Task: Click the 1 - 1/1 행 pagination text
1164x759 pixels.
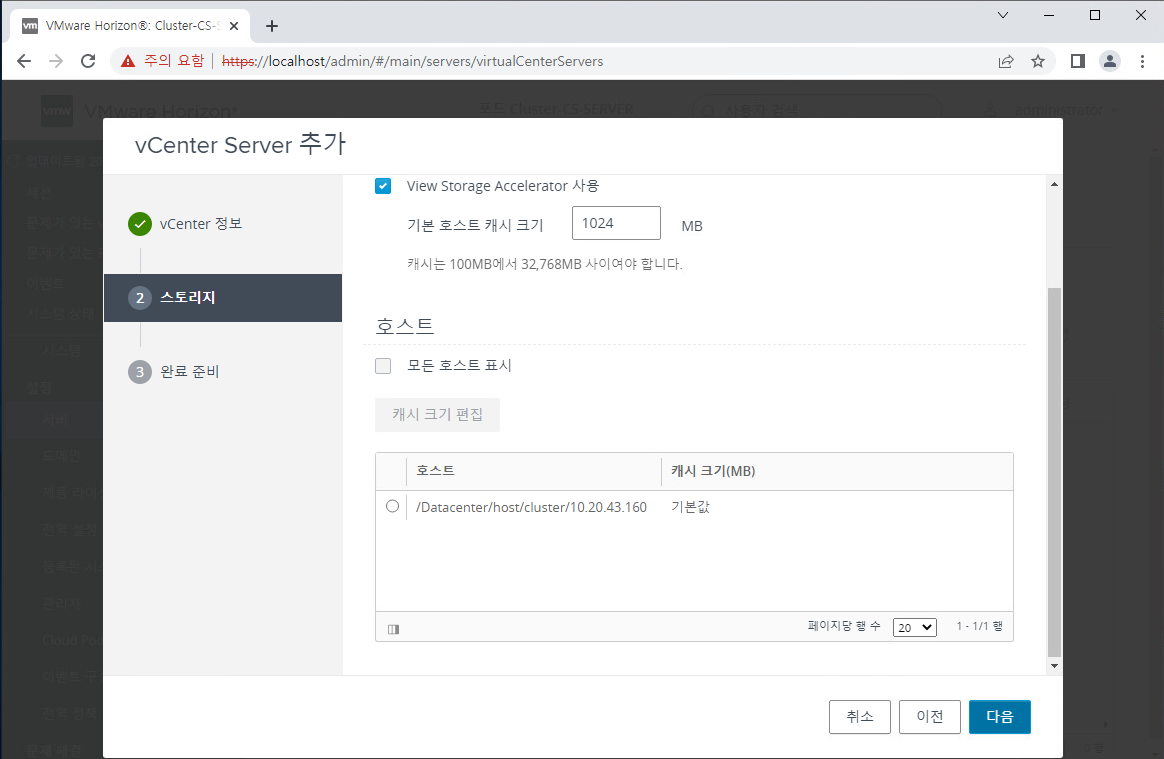Action: tap(980, 626)
